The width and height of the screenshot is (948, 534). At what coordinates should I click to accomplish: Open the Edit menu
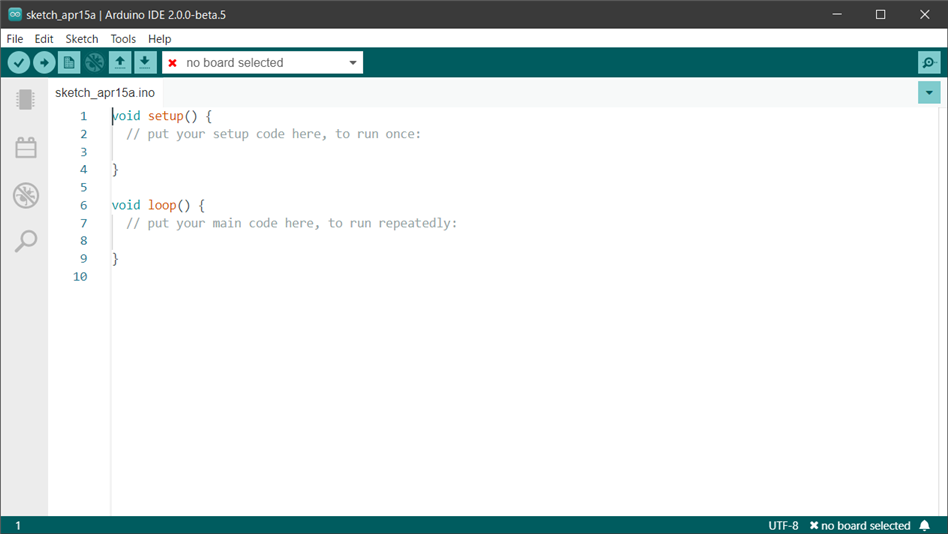click(x=44, y=39)
